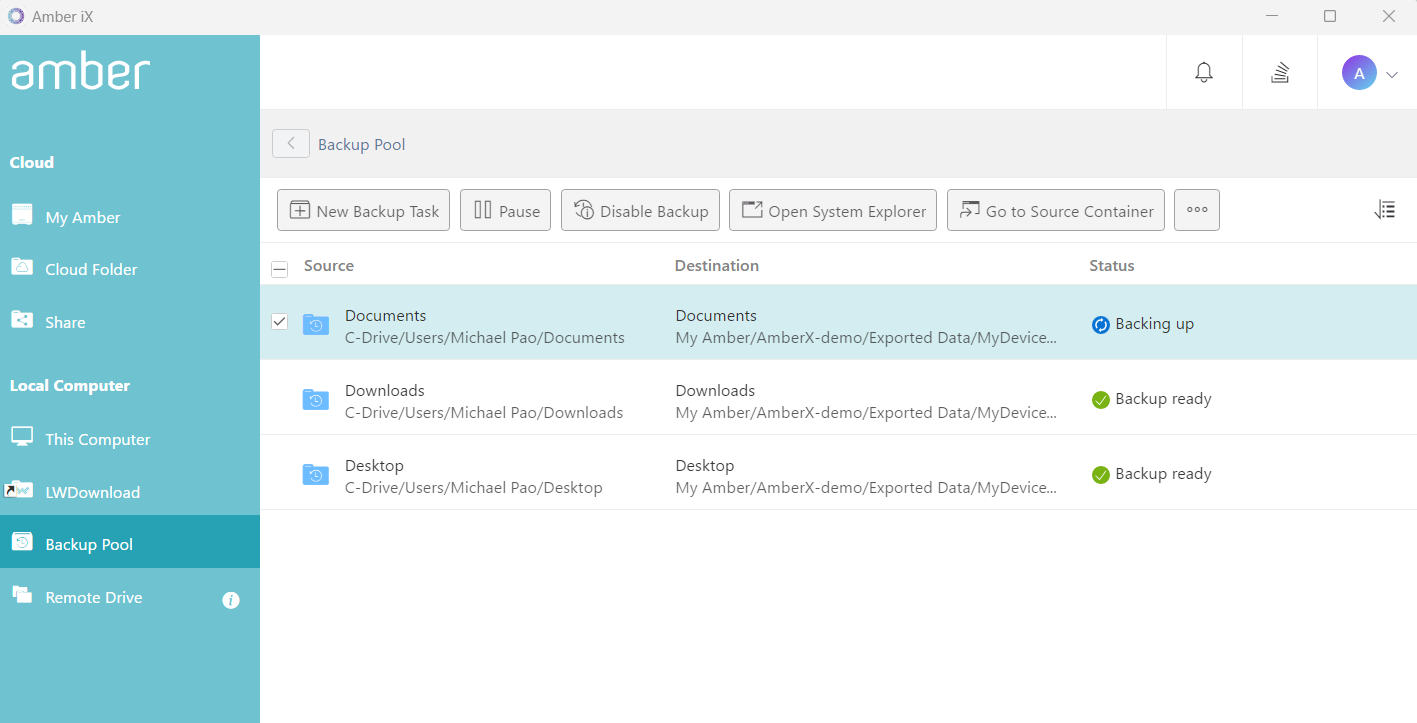Open the sort order list icon
Viewport: 1417px width, 723px height.
tap(1385, 210)
